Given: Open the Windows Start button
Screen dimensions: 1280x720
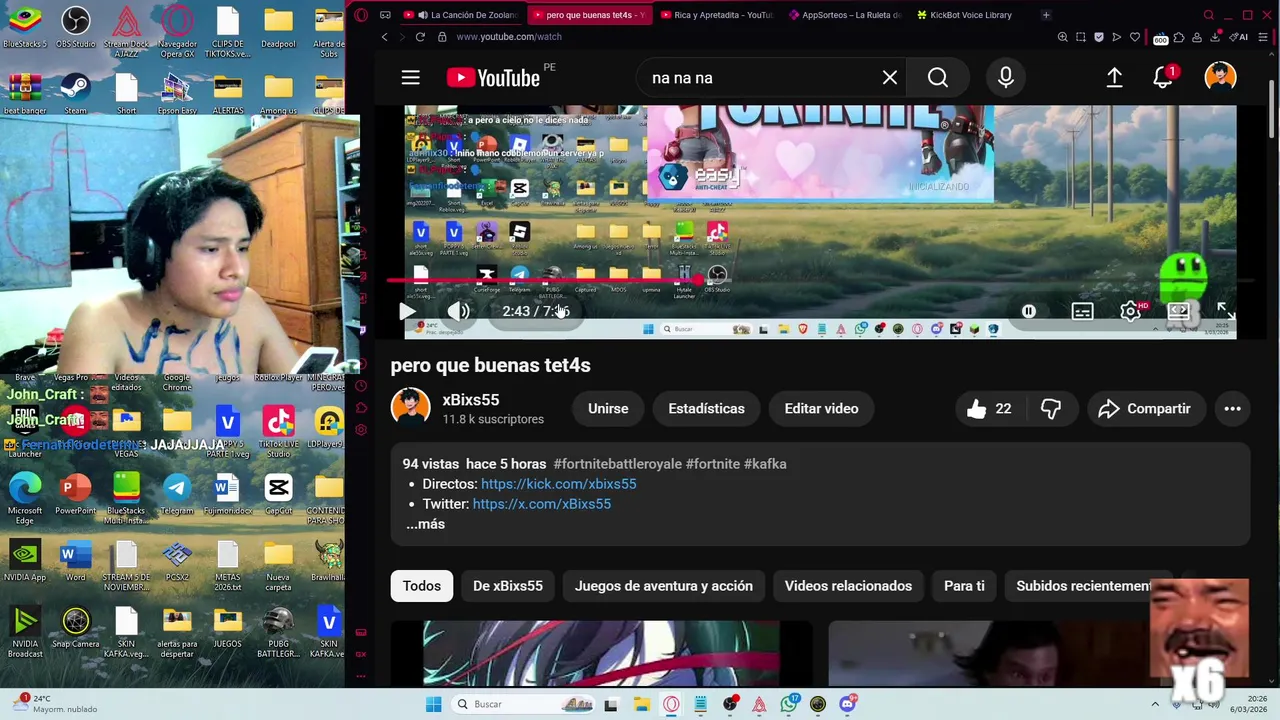Looking at the screenshot, I should click(x=433, y=704).
